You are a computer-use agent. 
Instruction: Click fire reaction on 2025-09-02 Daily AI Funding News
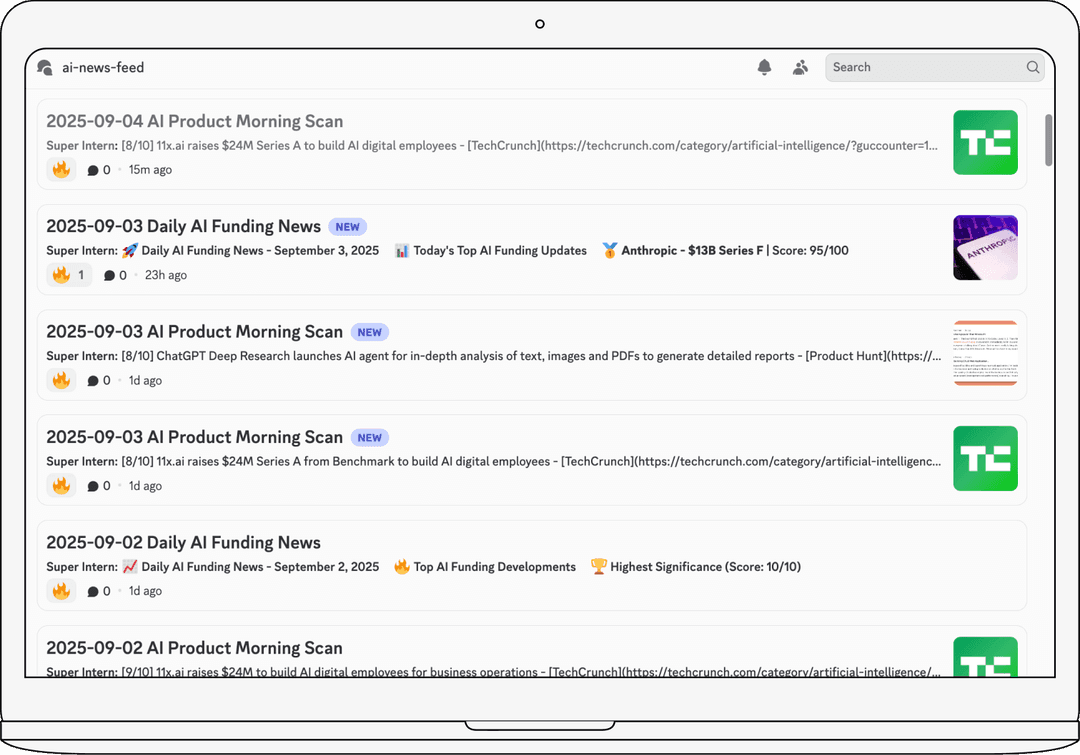pyautogui.click(x=61, y=591)
